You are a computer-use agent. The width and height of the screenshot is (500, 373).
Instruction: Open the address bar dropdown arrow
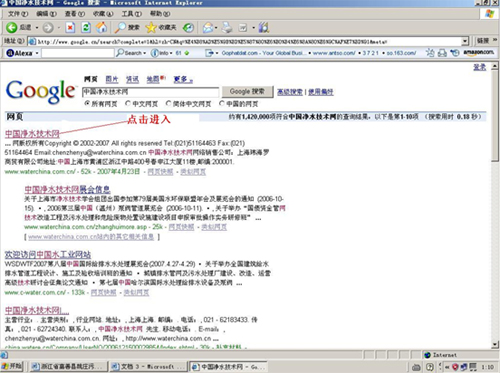pos(465,42)
